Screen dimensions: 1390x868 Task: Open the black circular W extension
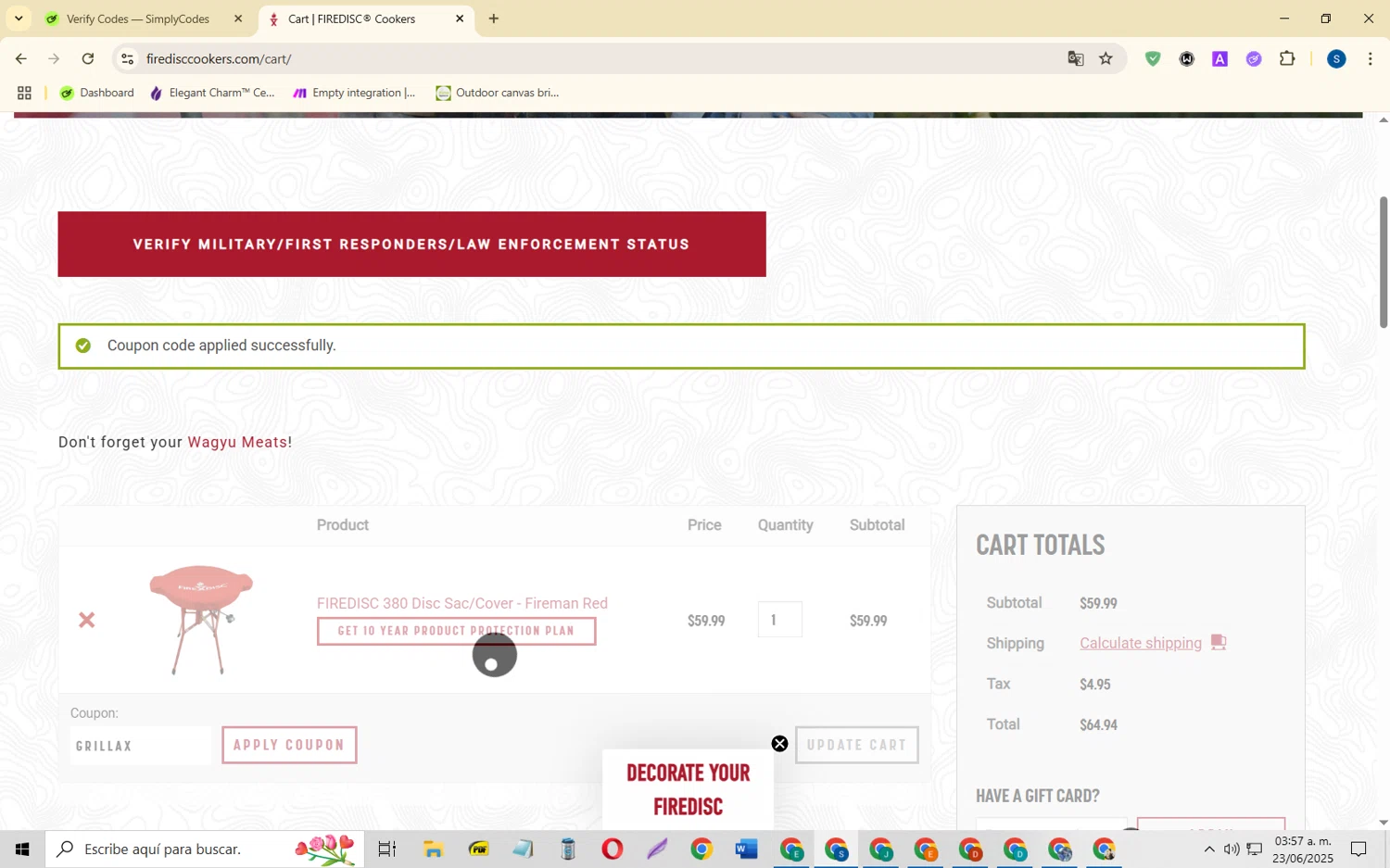point(1186,58)
